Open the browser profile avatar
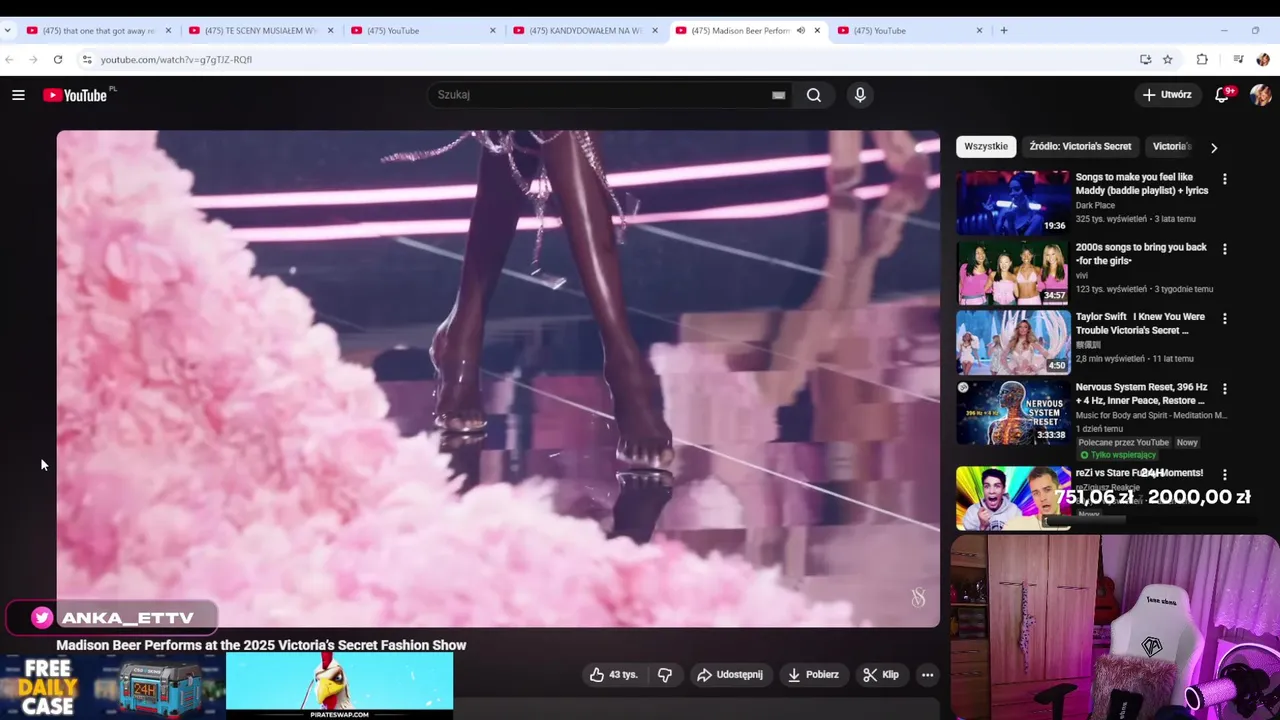The image size is (1280, 720). (x=1263, y=60)
